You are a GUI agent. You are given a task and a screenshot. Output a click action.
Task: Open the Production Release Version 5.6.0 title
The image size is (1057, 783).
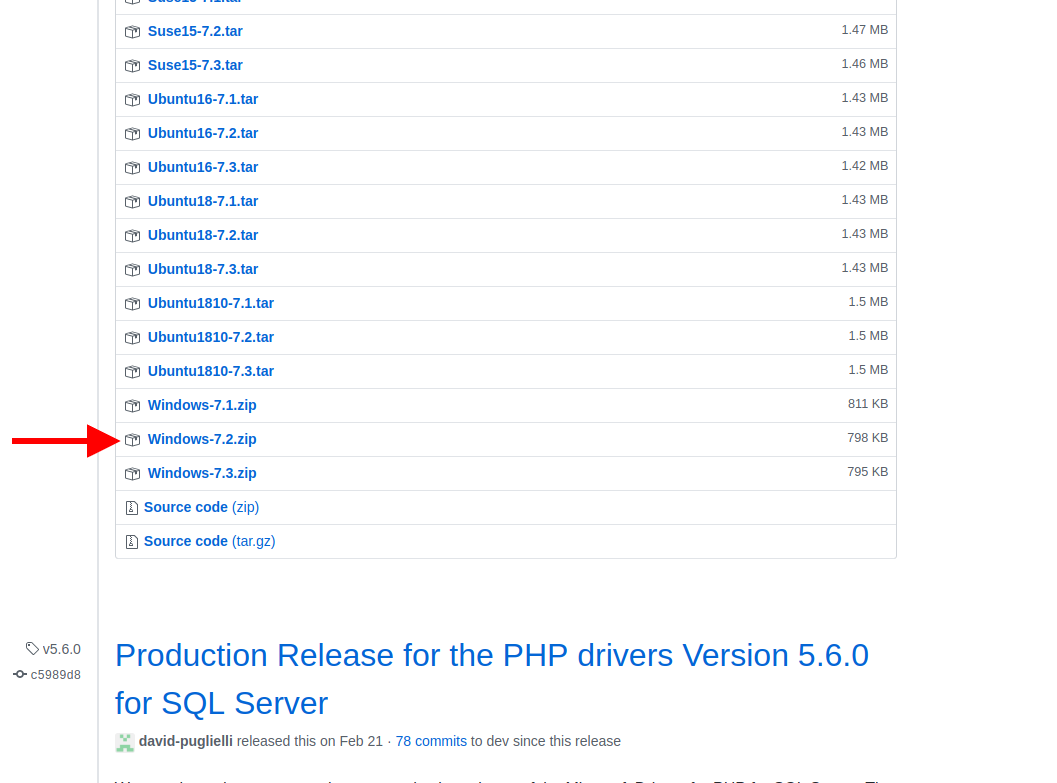pos(492,679)
